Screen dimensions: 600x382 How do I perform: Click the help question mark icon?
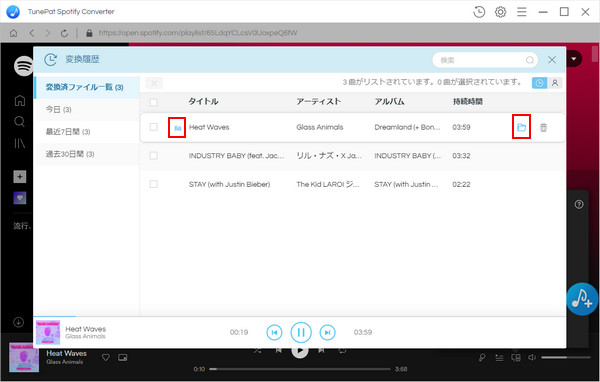tap(579, 204)
